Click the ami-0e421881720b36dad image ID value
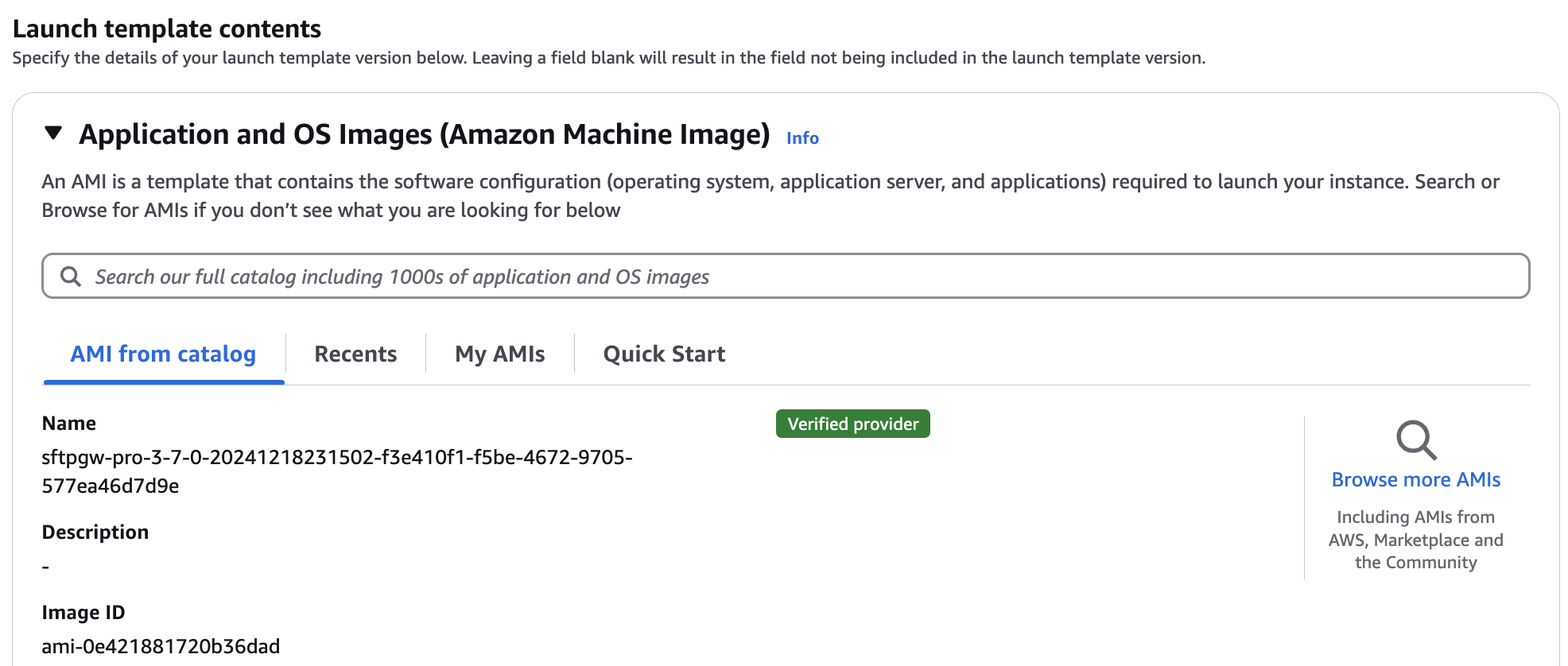Screen dimensions: 1568x666 161,647
